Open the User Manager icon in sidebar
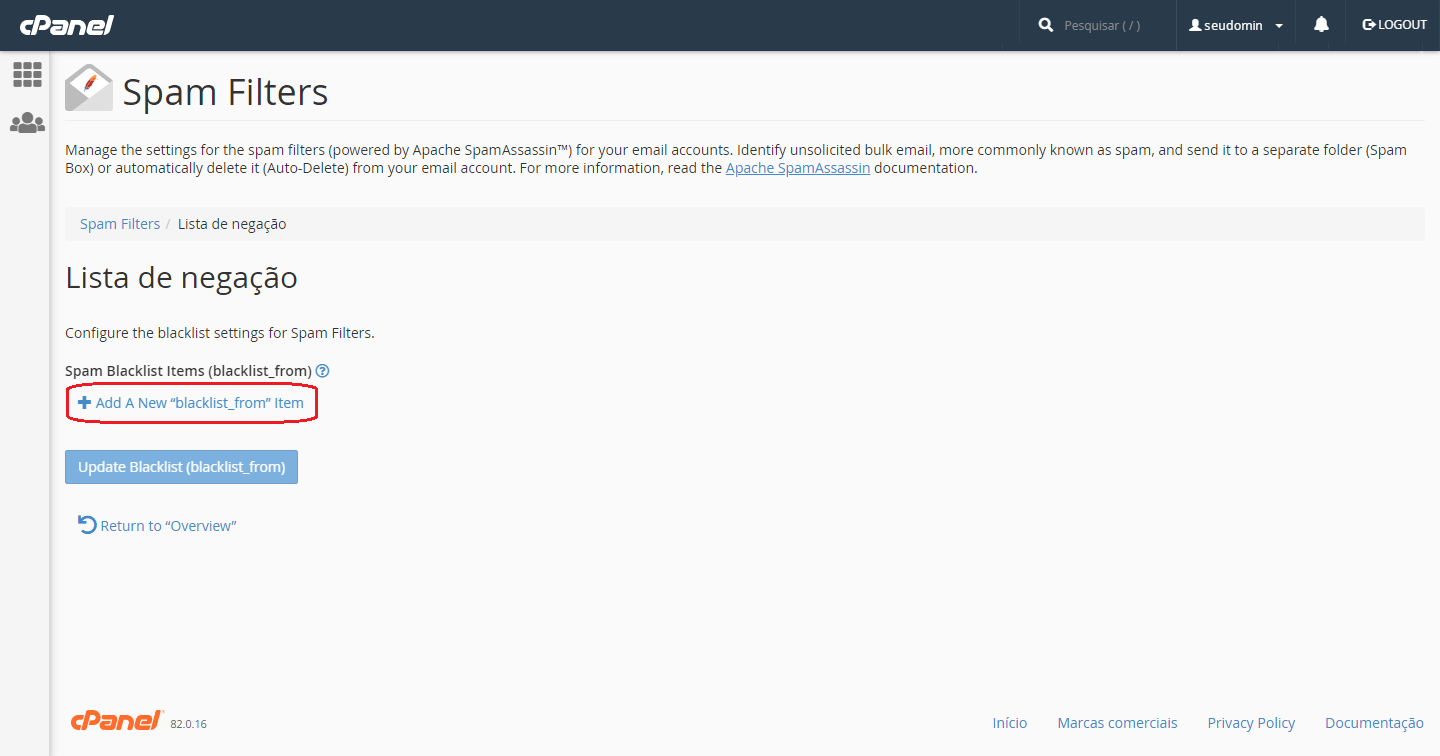The height and width of the screenshot is (756, 1440). click(27, 123)
